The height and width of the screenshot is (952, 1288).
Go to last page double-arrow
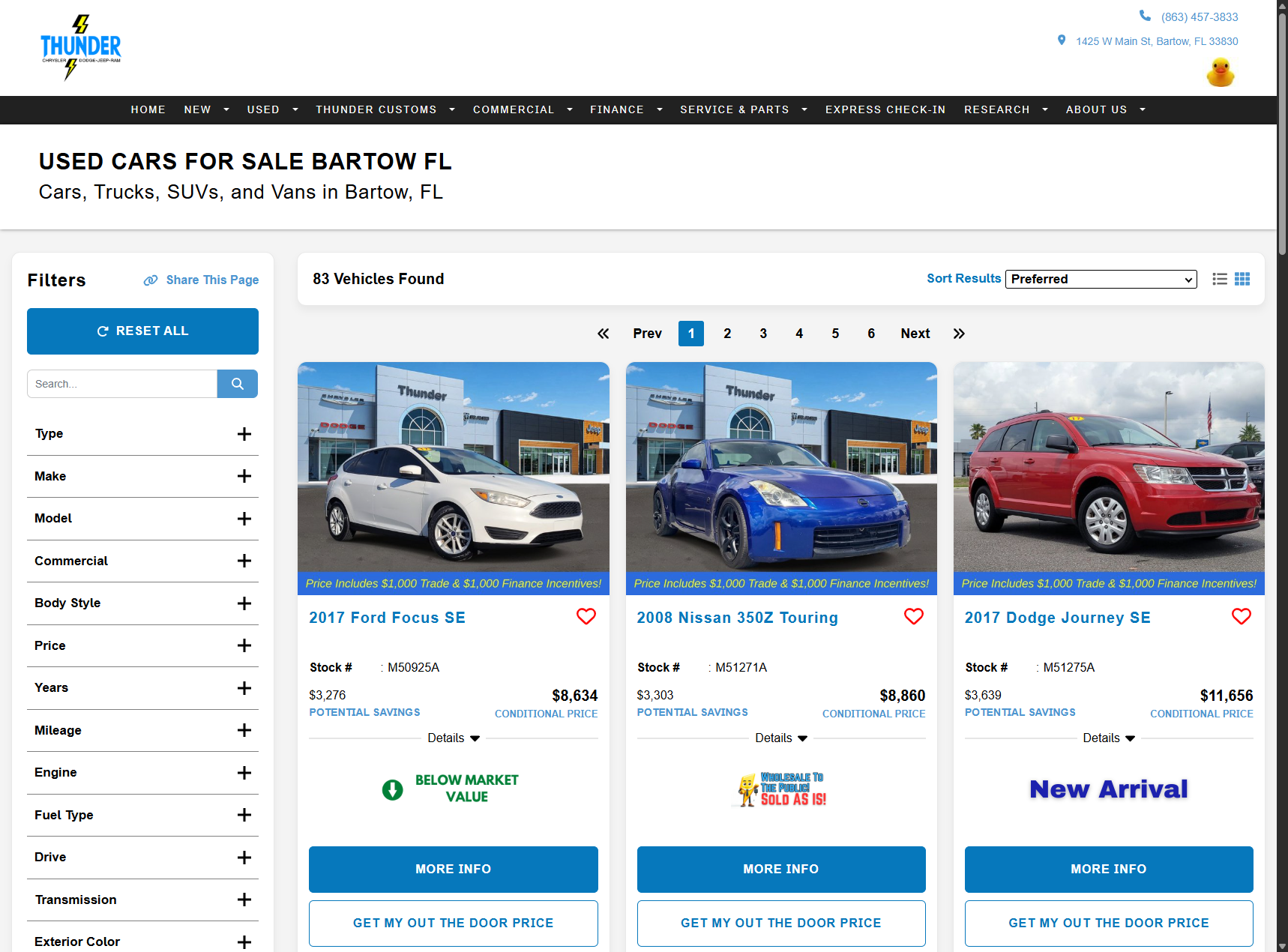click(959, 334)
